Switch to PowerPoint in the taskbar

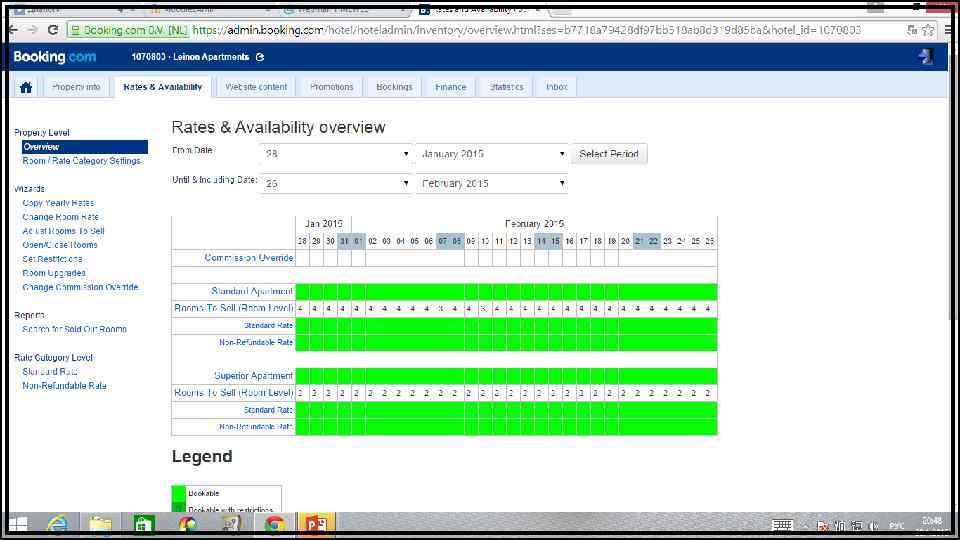(317, 525)
